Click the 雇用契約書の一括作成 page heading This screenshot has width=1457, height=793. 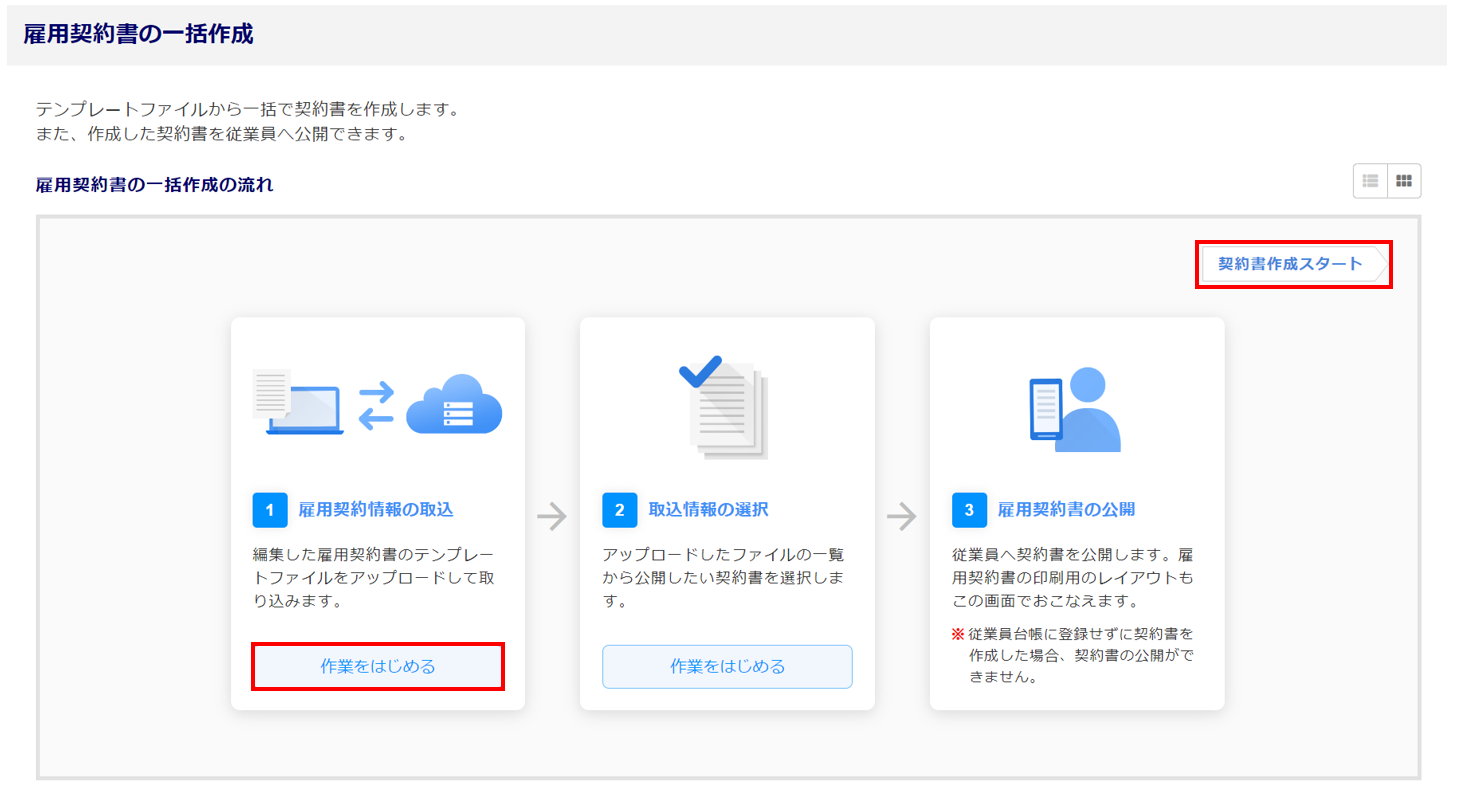pos(138,35)
